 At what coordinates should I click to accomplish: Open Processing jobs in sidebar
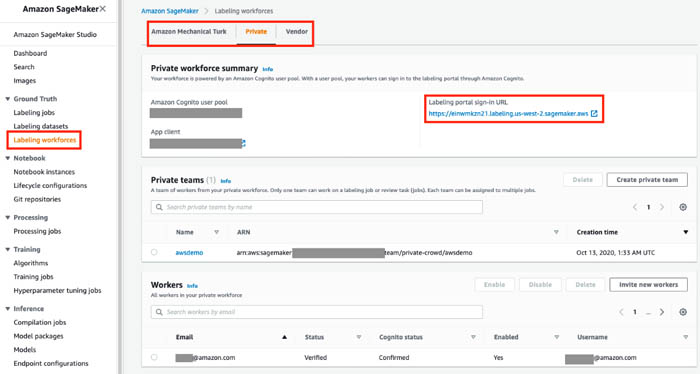pos(37,231)
